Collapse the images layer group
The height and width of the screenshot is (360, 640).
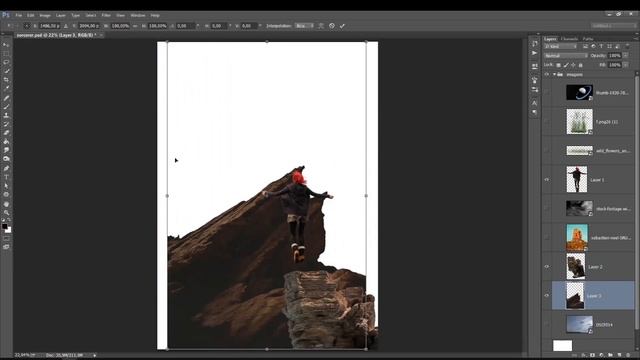pos(554,74)
